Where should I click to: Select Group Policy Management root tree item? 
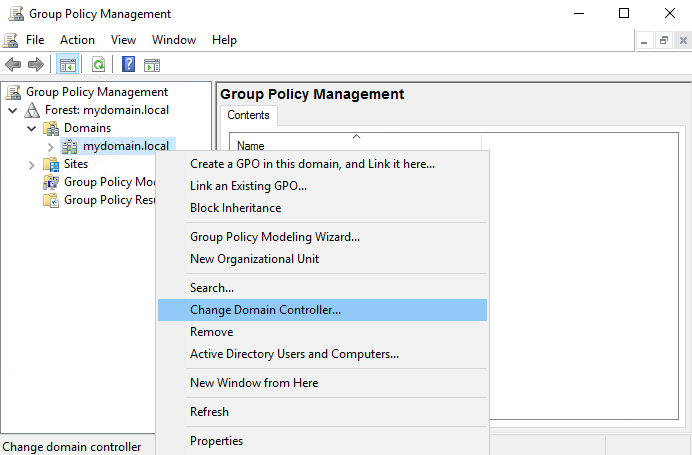point(82,92)
